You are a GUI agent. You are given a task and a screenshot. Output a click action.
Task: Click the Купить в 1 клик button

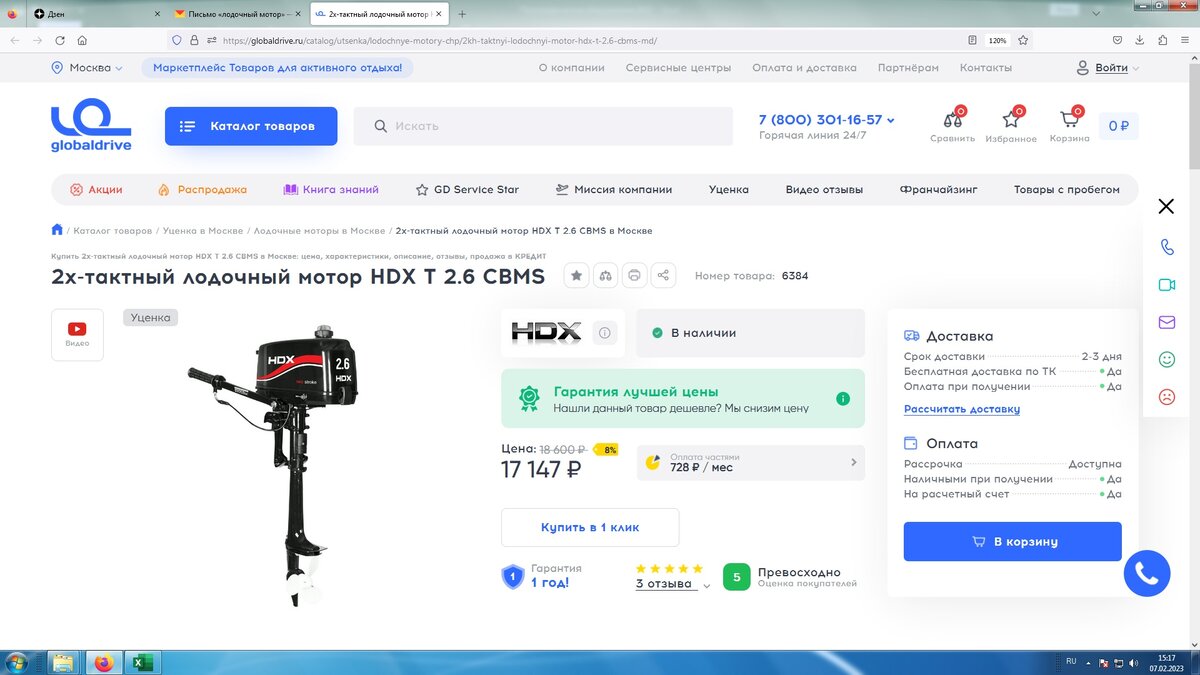pos(590,527)
